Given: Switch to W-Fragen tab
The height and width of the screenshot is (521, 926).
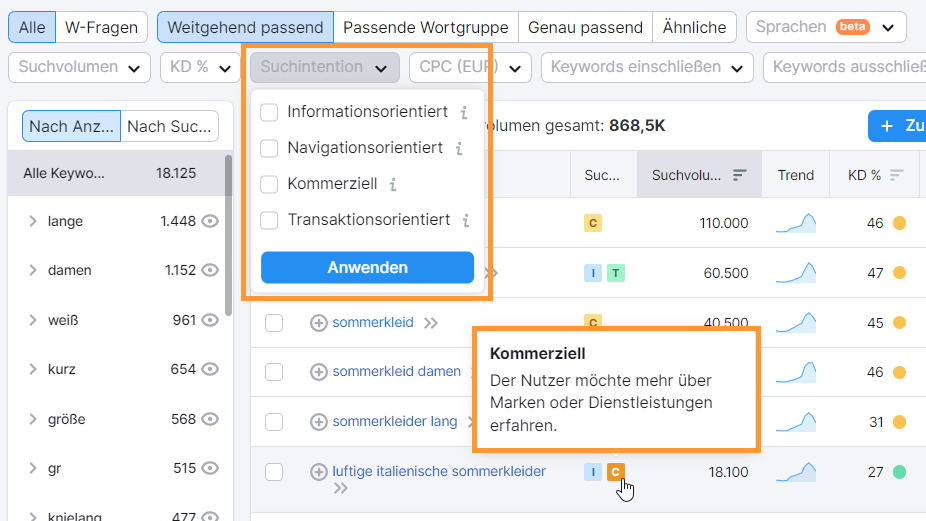Looking at the screenshot, I should click(x=102, y=27).
